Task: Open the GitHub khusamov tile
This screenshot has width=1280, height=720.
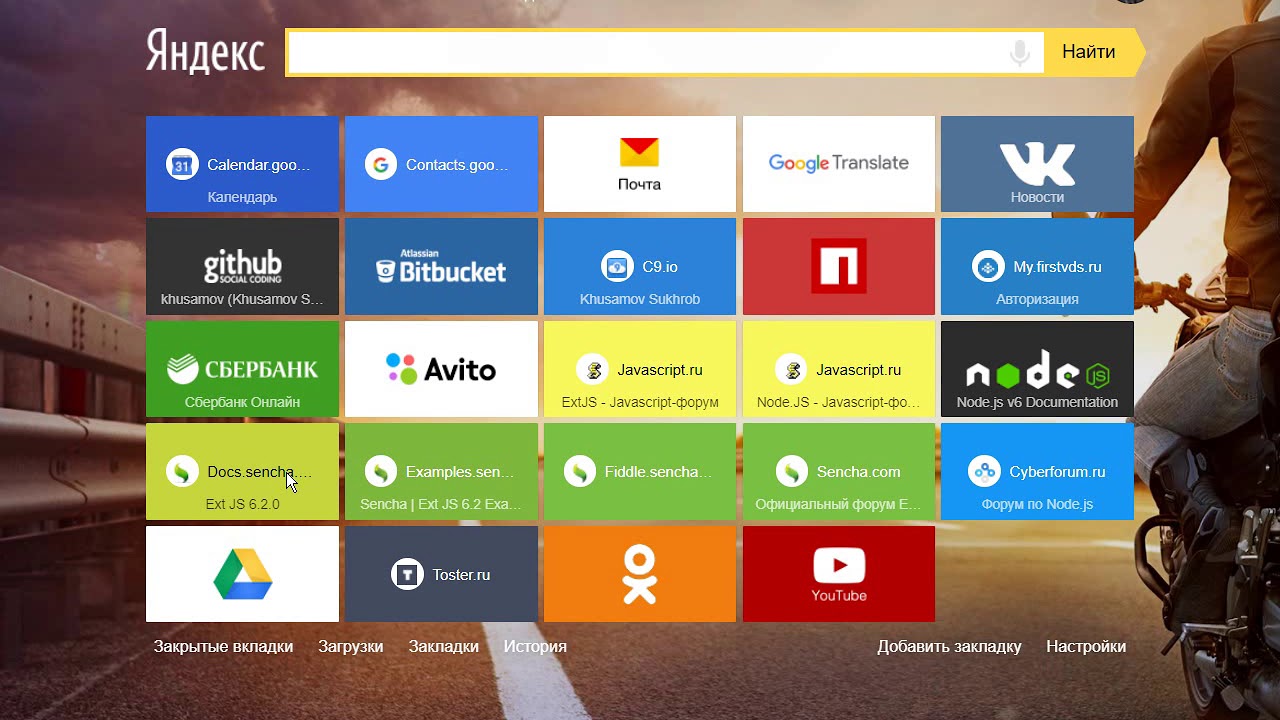Action: tap(242, 267)
